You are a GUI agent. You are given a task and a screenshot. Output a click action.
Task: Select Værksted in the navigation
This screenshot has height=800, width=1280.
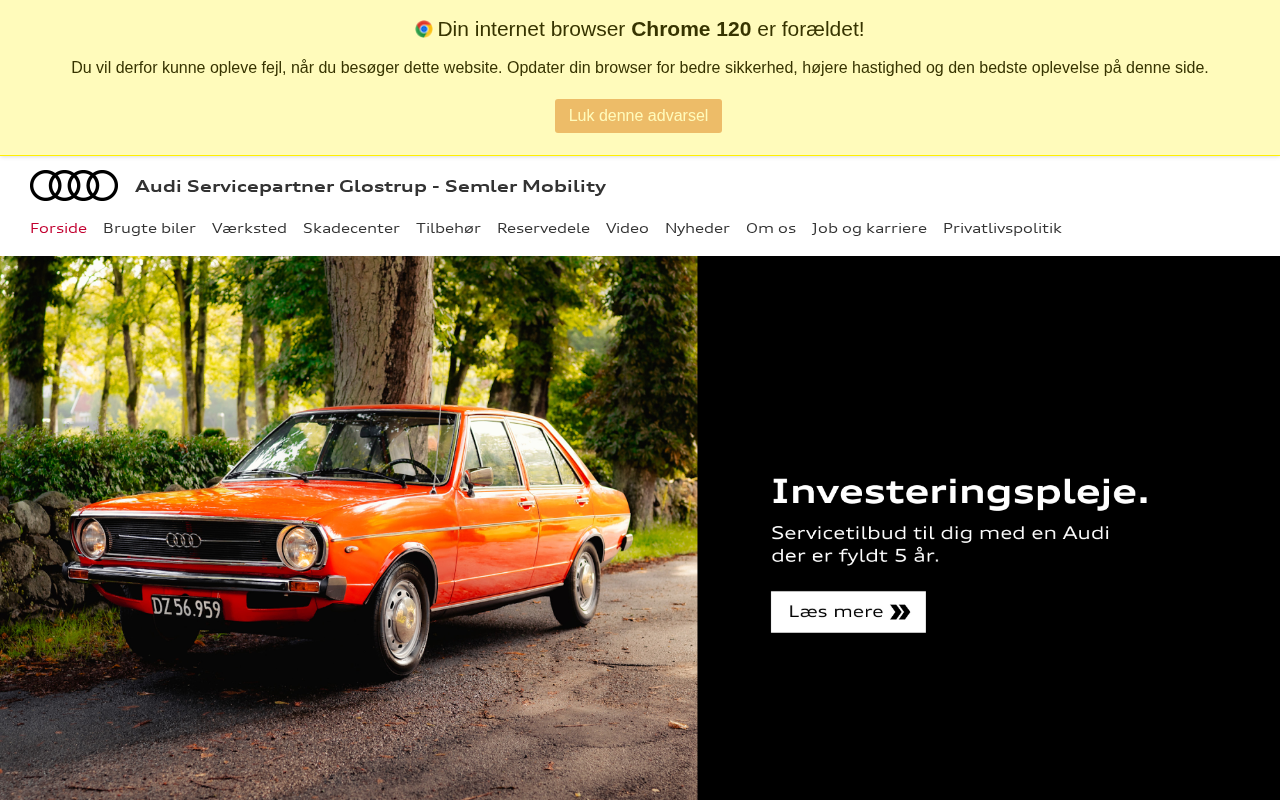click(249, 228)
